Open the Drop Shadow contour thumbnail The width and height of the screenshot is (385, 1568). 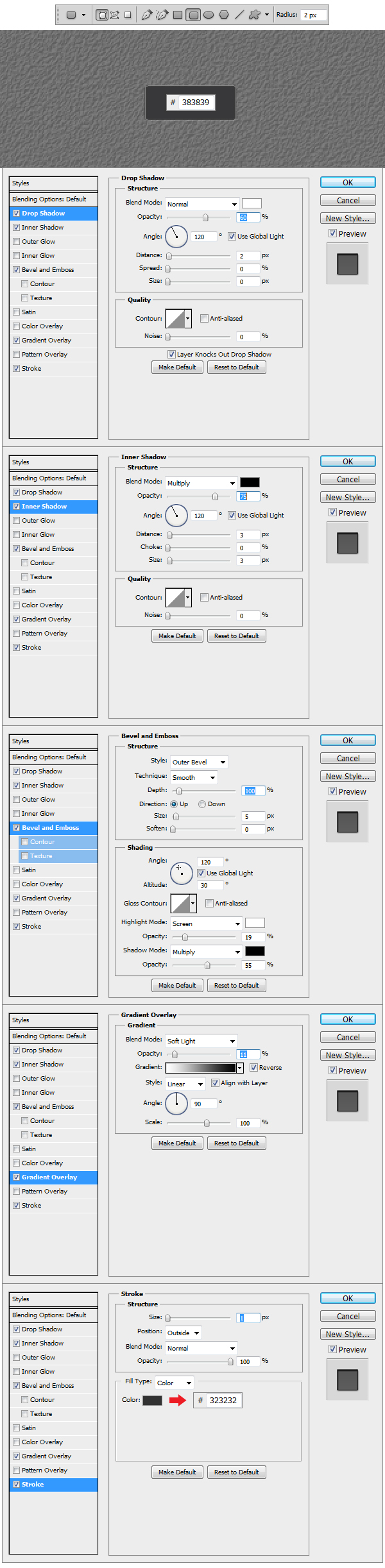(175, 319)
